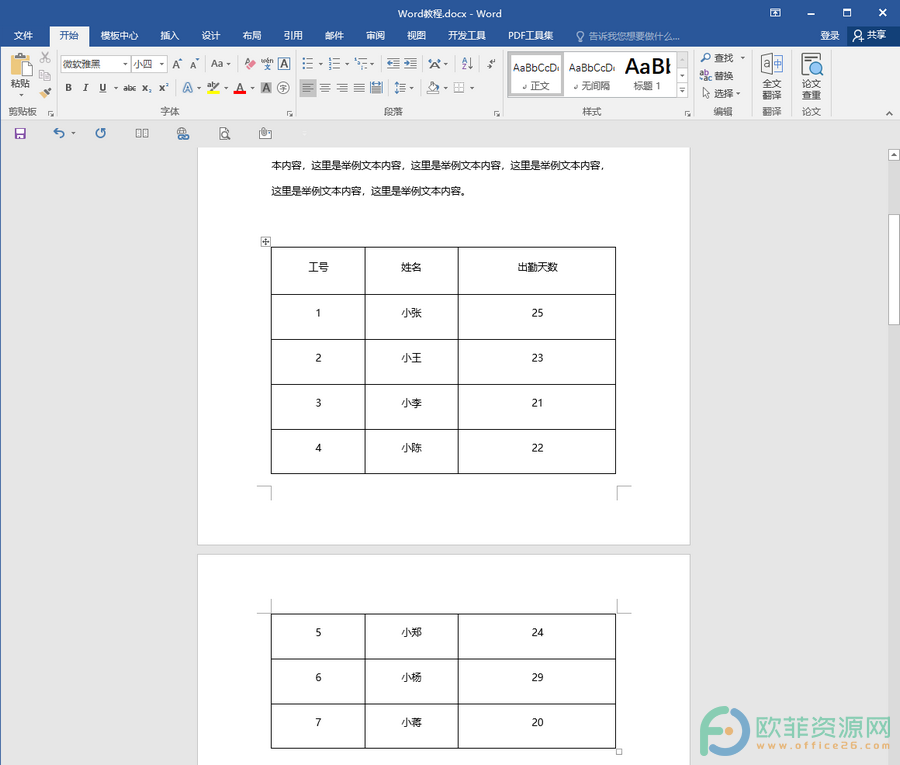Click the Paste (粘贴) clipboard icon
This screenshot has width=900, height=765.
pos(21,66)
